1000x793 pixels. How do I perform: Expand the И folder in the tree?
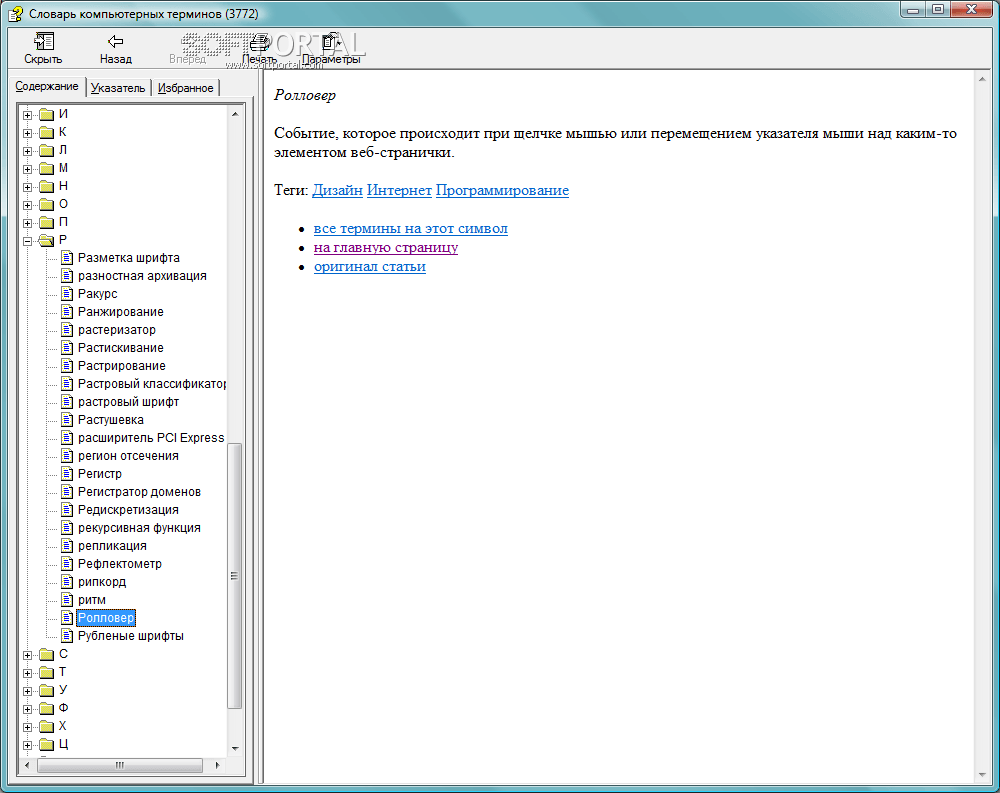pos(27,115)
